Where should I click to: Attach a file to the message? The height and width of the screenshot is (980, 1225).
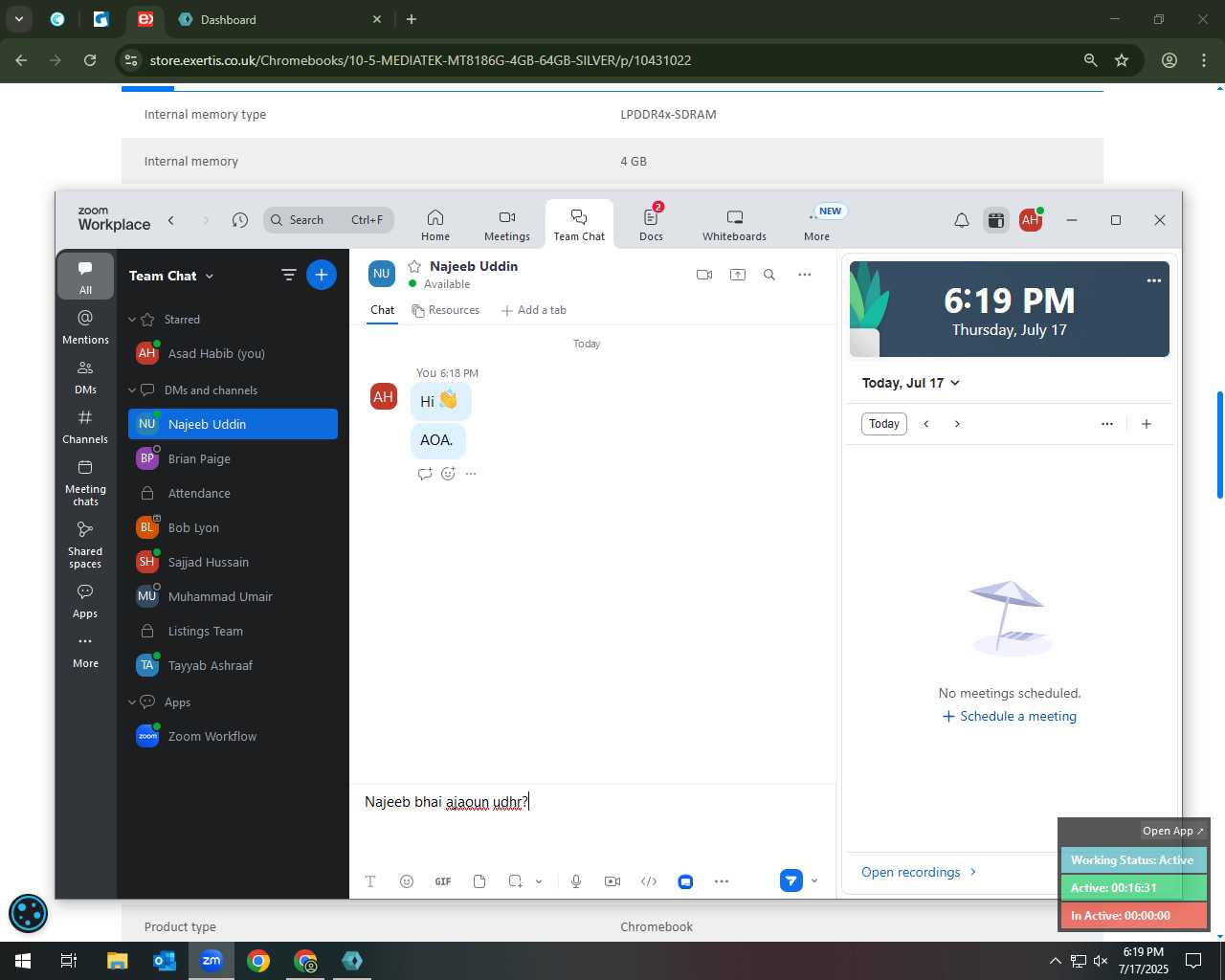click(x=479, y=881)
